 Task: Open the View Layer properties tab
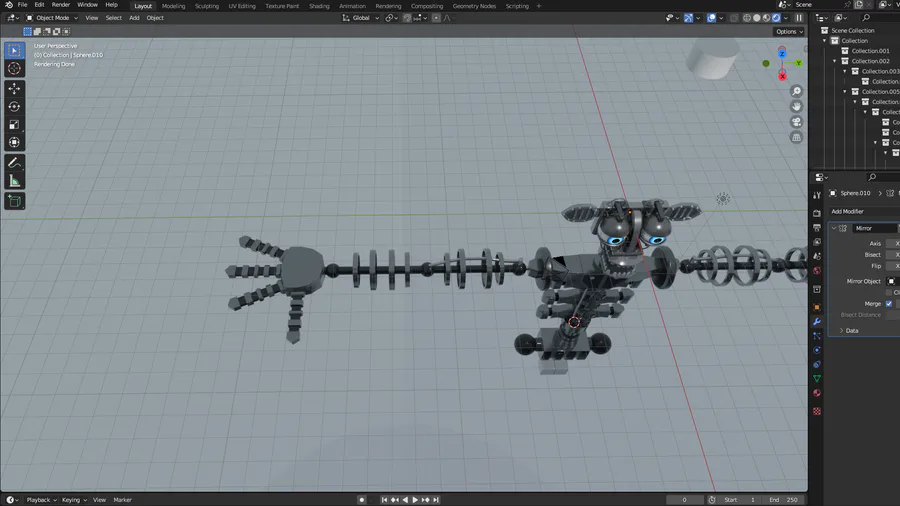pos(817,242)
